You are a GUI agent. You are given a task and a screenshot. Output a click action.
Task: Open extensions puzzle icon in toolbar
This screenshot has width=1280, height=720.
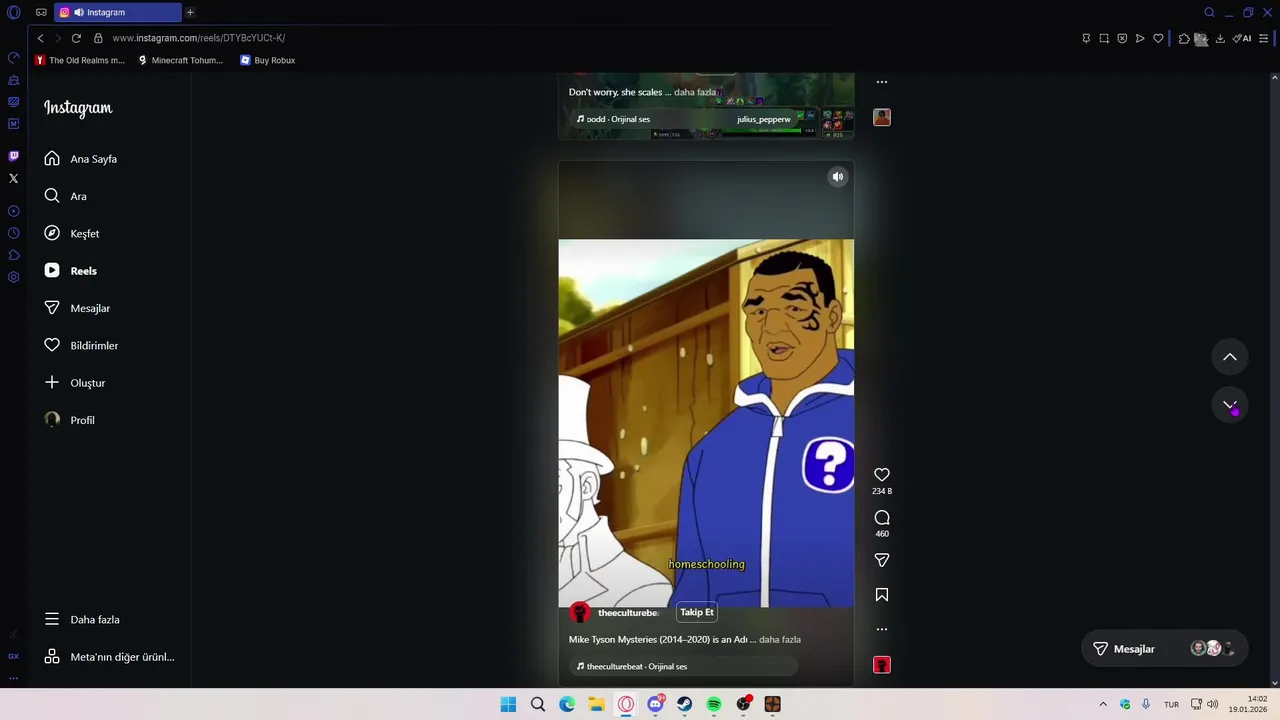1184,38
